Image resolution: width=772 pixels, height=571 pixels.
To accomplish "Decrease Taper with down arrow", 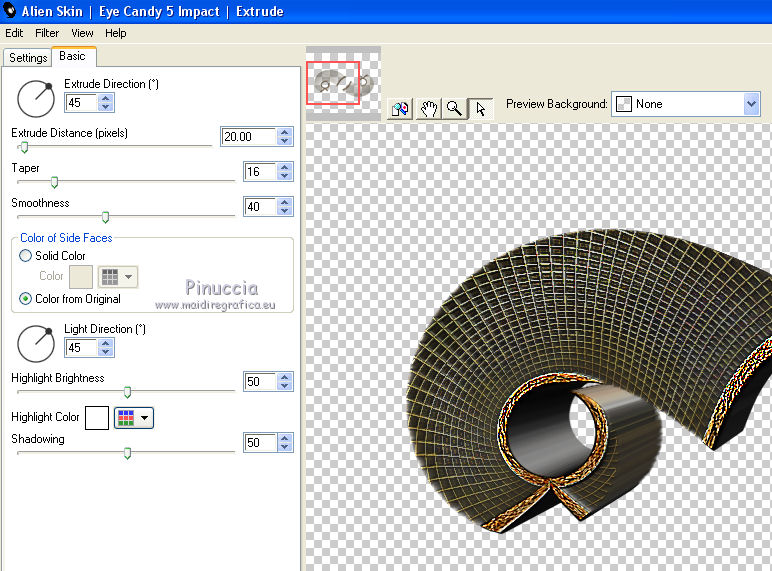I will click(285, 176).
